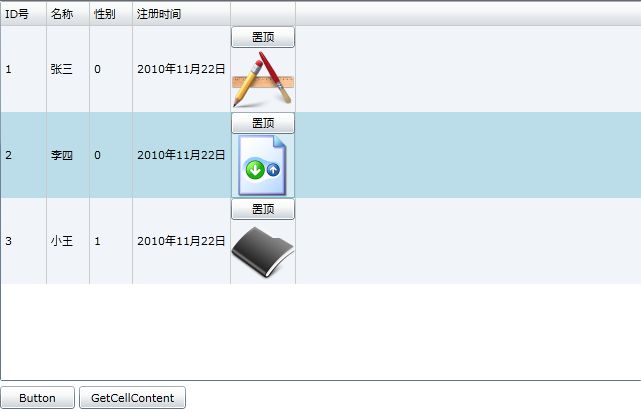The width and height of the screenshot is (641, 412).
Task: Click 置顶 button in row 1
Action: 263,37
